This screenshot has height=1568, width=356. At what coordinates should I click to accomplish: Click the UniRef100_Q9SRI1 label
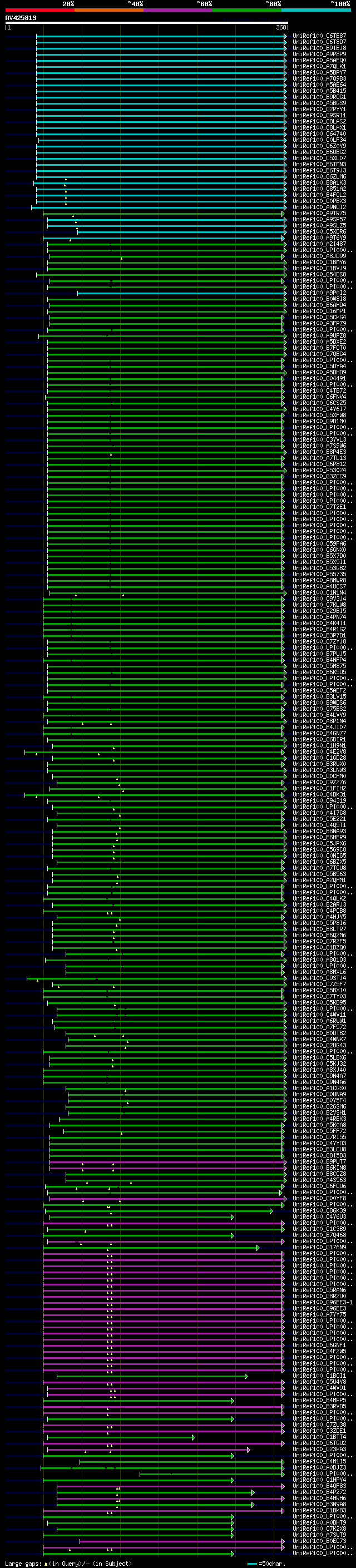tap(319, 116)
